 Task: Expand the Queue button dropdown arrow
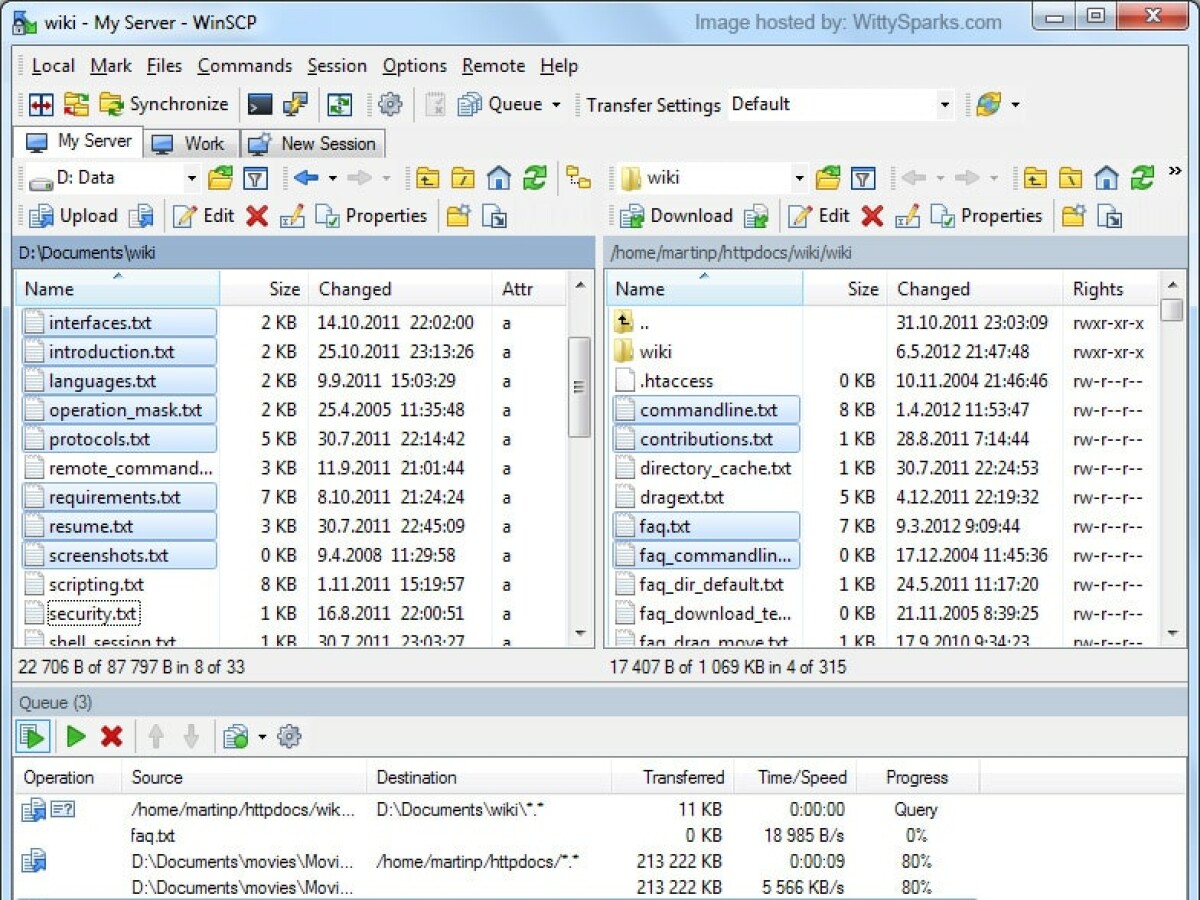(x=556, y=104)
